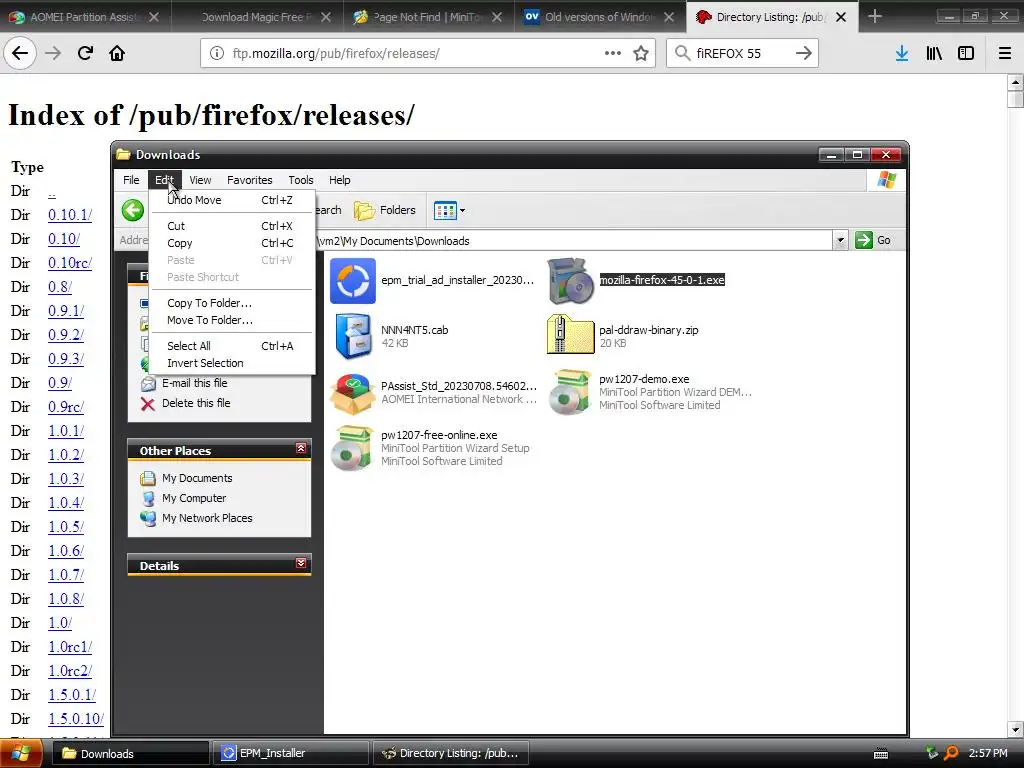Click system tray magnifier icon
This screenshot has height=768, width=1024.
click(952, 754)
